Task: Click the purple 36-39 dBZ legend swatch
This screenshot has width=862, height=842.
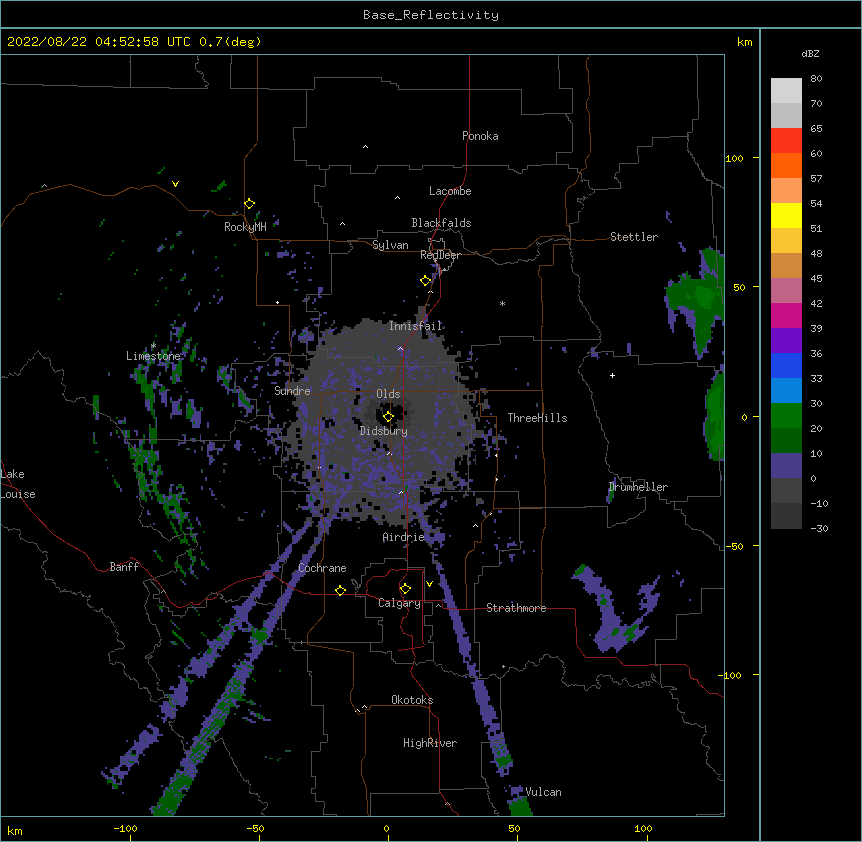Action: tap(786, 341)
